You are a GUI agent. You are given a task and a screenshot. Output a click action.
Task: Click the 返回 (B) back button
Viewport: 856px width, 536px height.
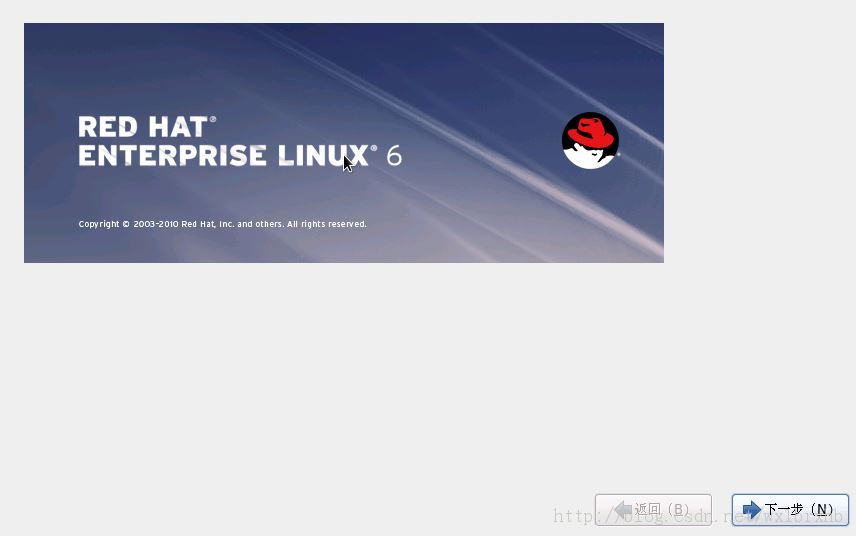[653, 510]
